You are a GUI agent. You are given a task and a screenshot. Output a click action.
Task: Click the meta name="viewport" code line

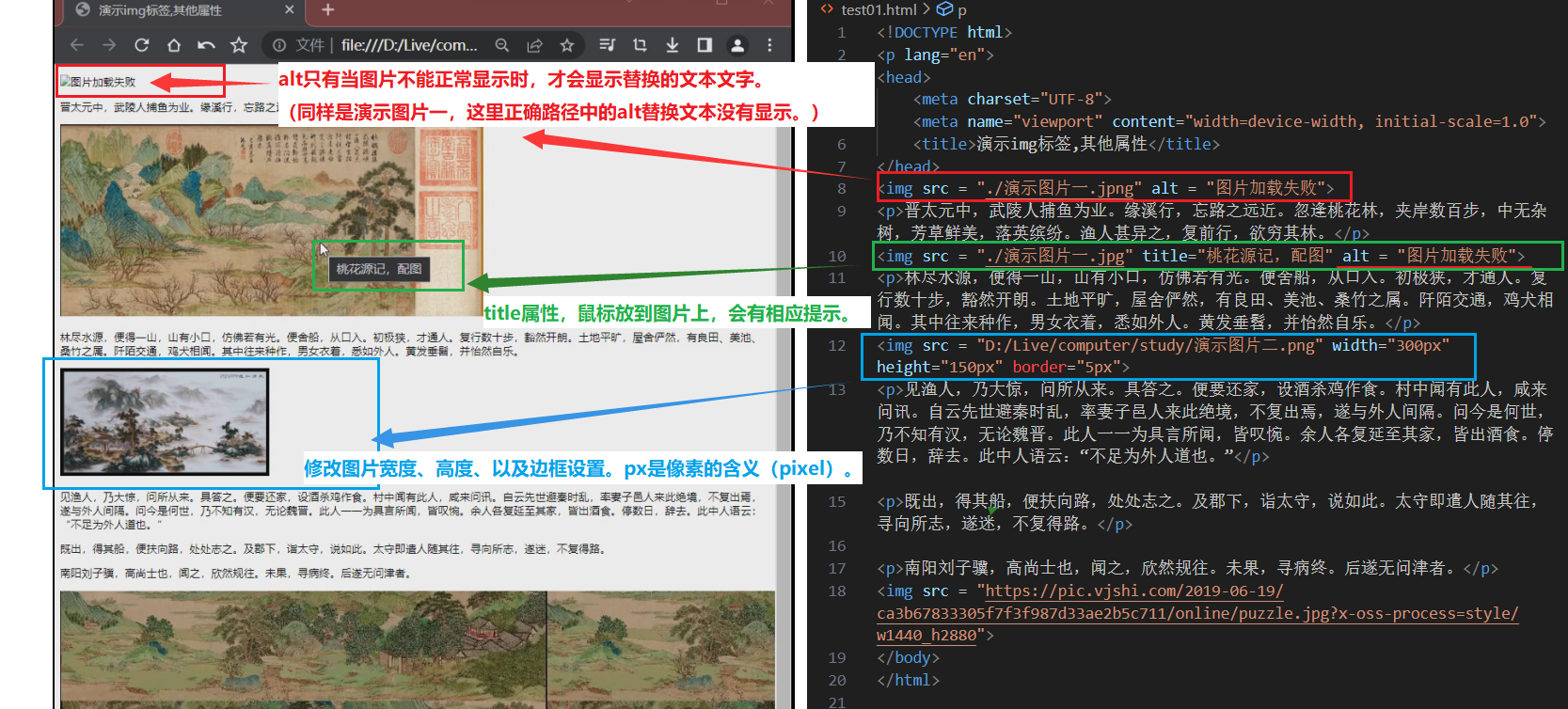tap(1229, 122)
